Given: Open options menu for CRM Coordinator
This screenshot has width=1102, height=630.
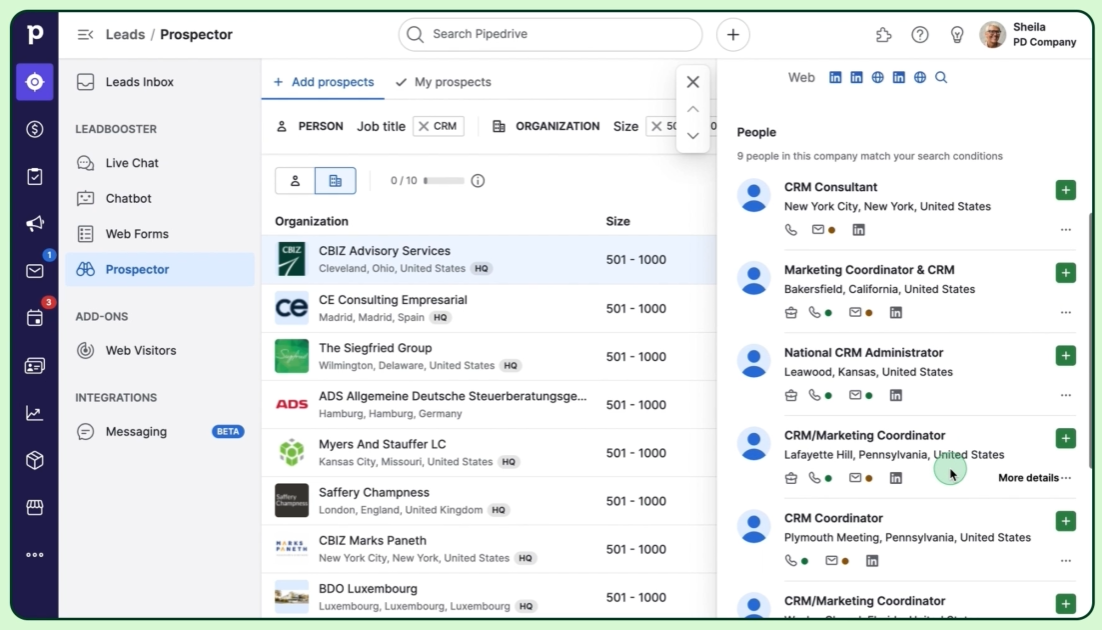Looking at the screenshot, I should pyautogui.click(x=1065, y=561).
